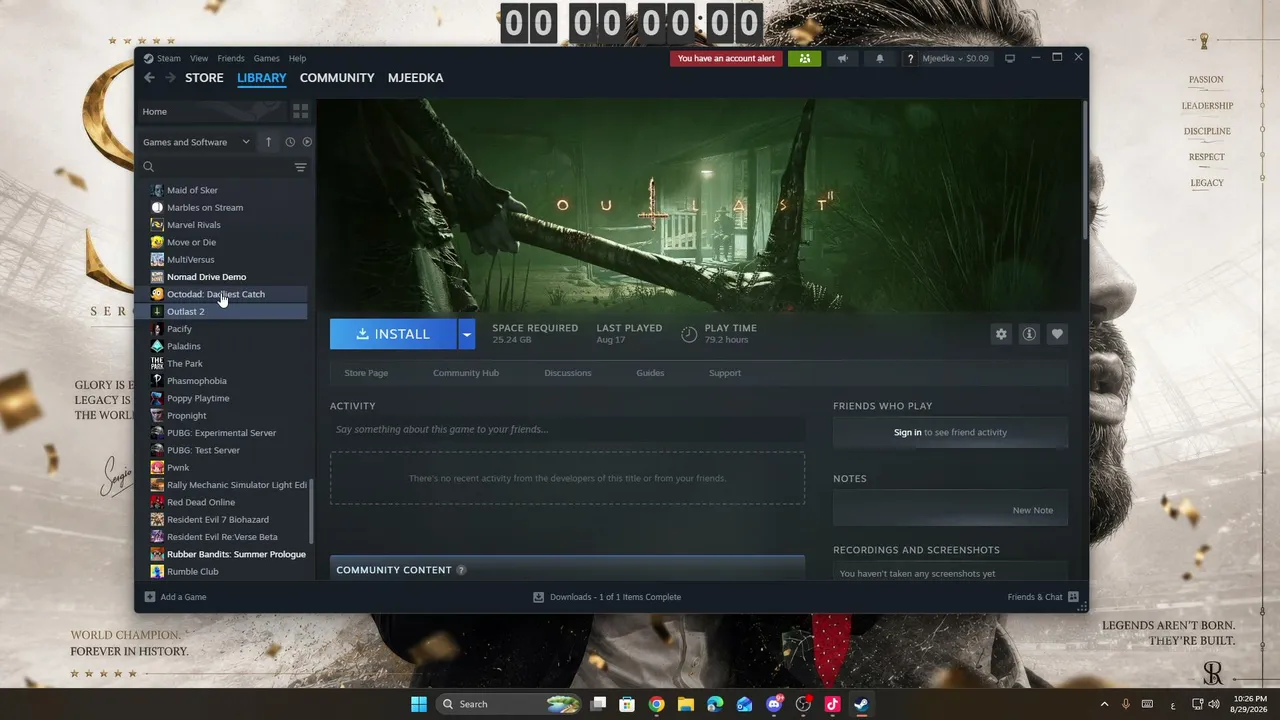
Task: Go back with the Steam back arrow
Action: click(149, 78)
